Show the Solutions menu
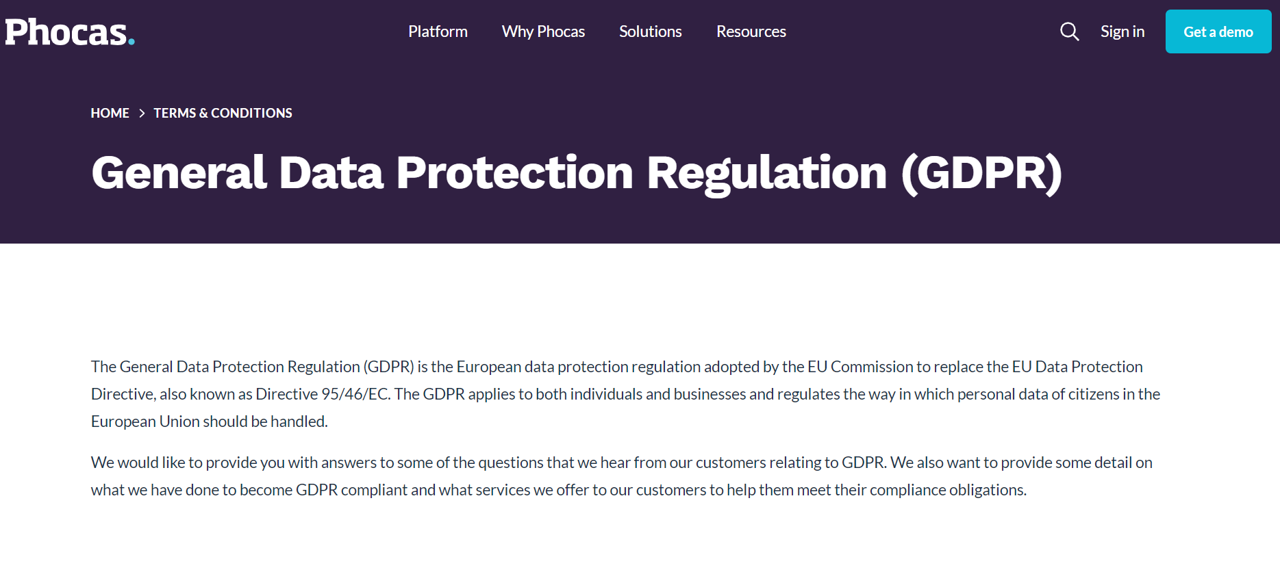This screenshot has height=572, width=1280. 650,32
